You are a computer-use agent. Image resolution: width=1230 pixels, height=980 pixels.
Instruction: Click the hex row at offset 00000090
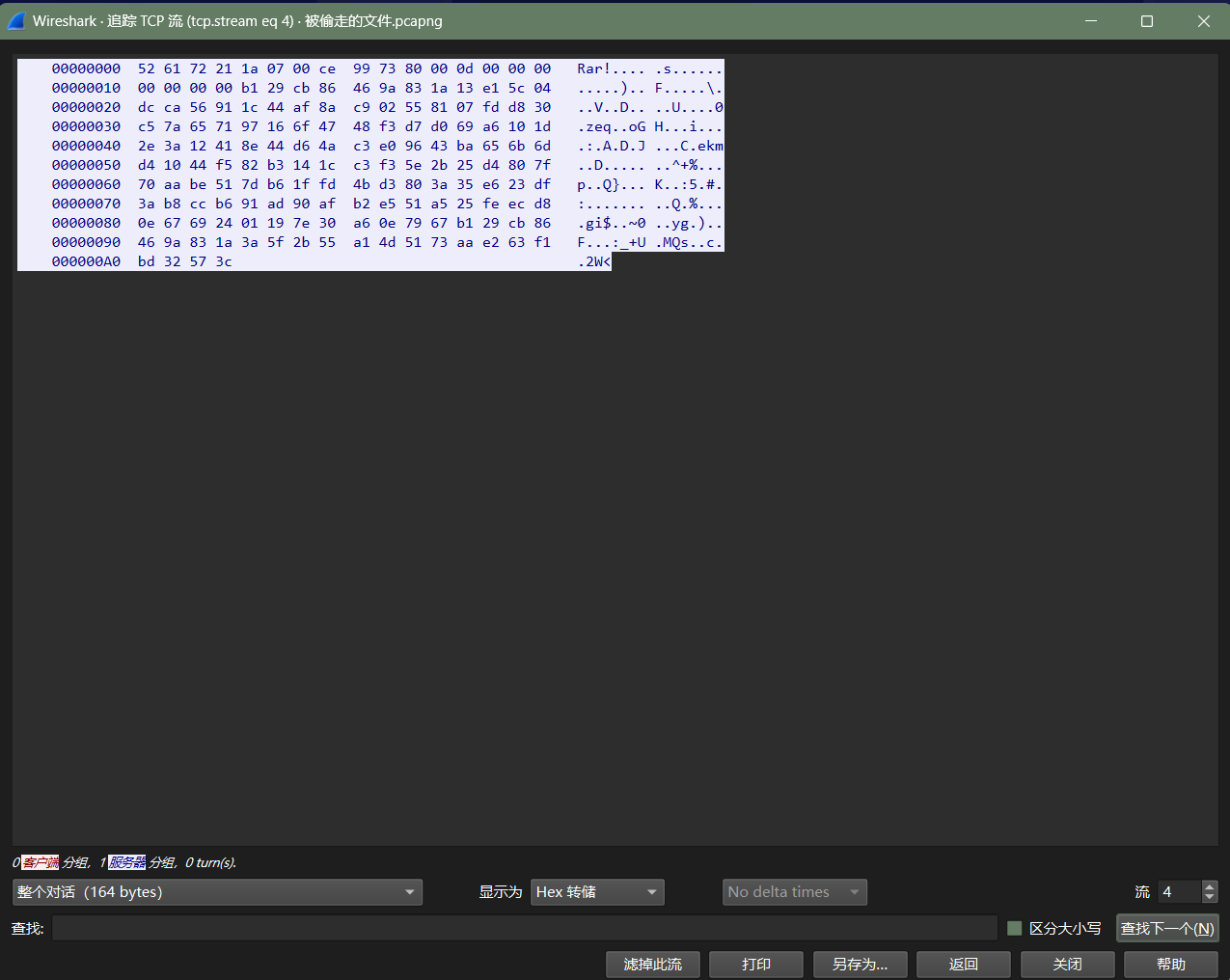coord(370,242)
